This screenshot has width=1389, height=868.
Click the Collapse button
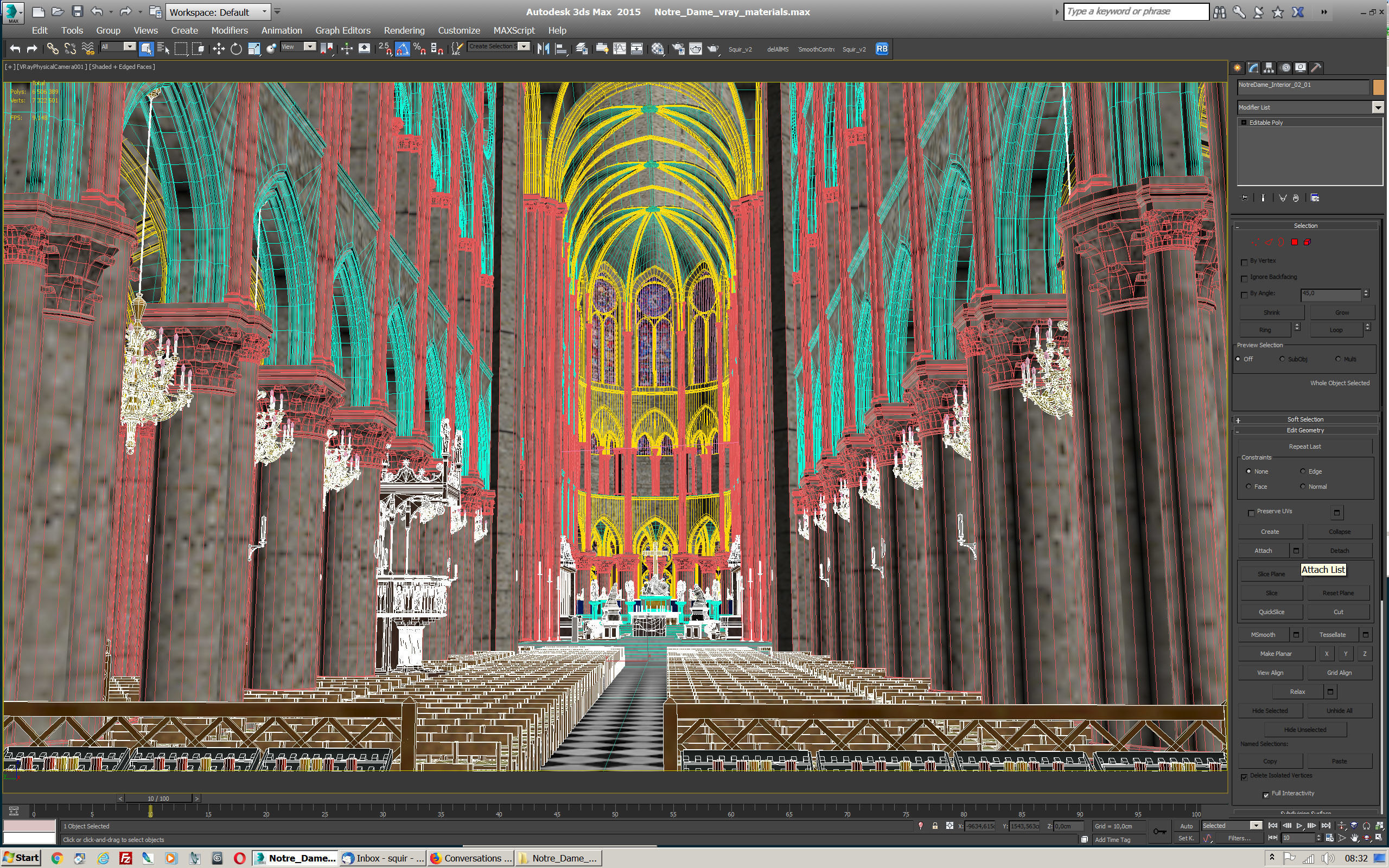point(1340,532)
